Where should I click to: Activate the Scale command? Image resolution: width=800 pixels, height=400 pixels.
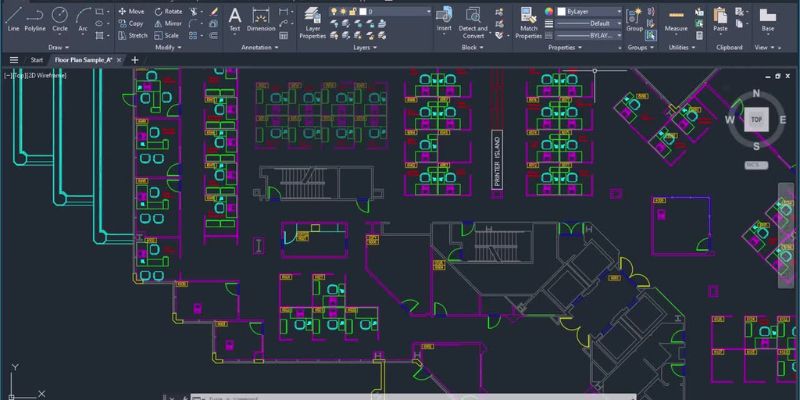(x=167, y=36)
